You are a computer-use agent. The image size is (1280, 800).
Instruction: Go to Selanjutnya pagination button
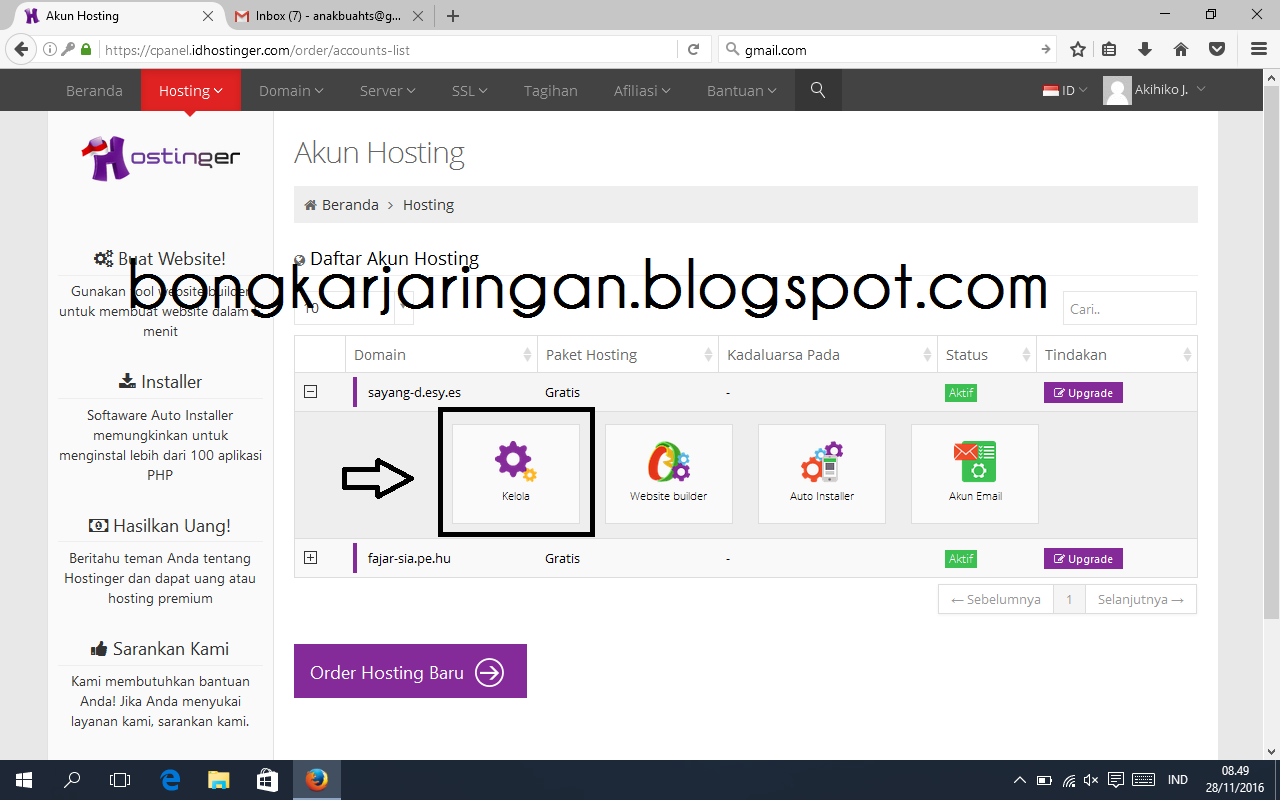(x=1140, y=599)
